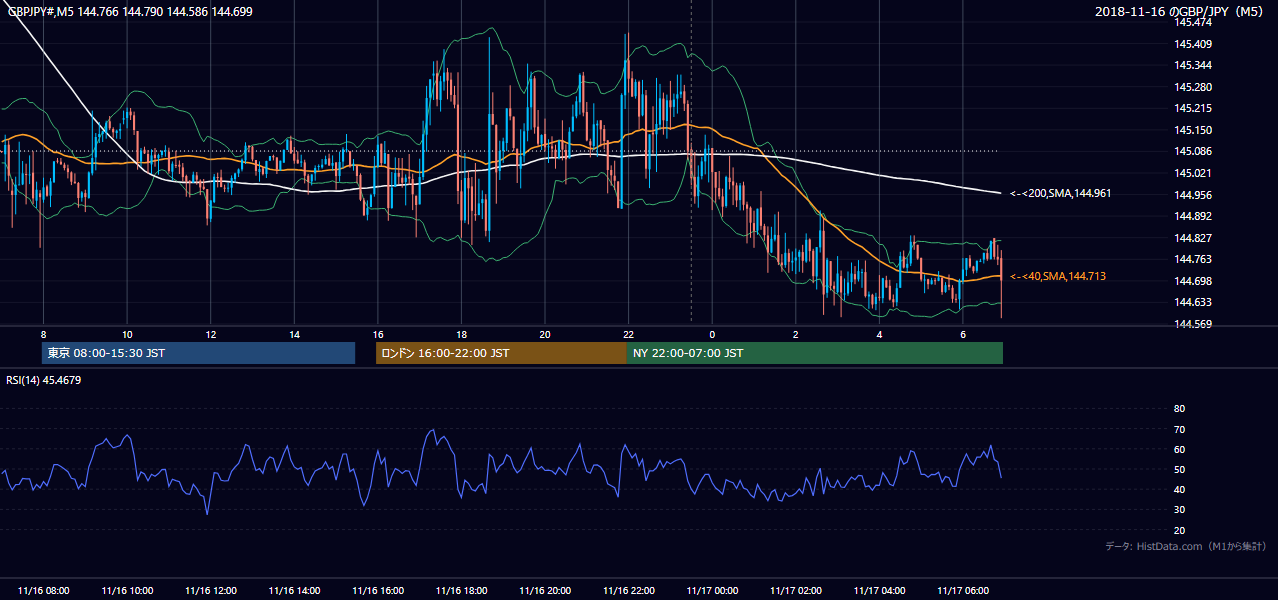Click price axis value 144.827
1278x600 pixels.
click(1193, 238)
